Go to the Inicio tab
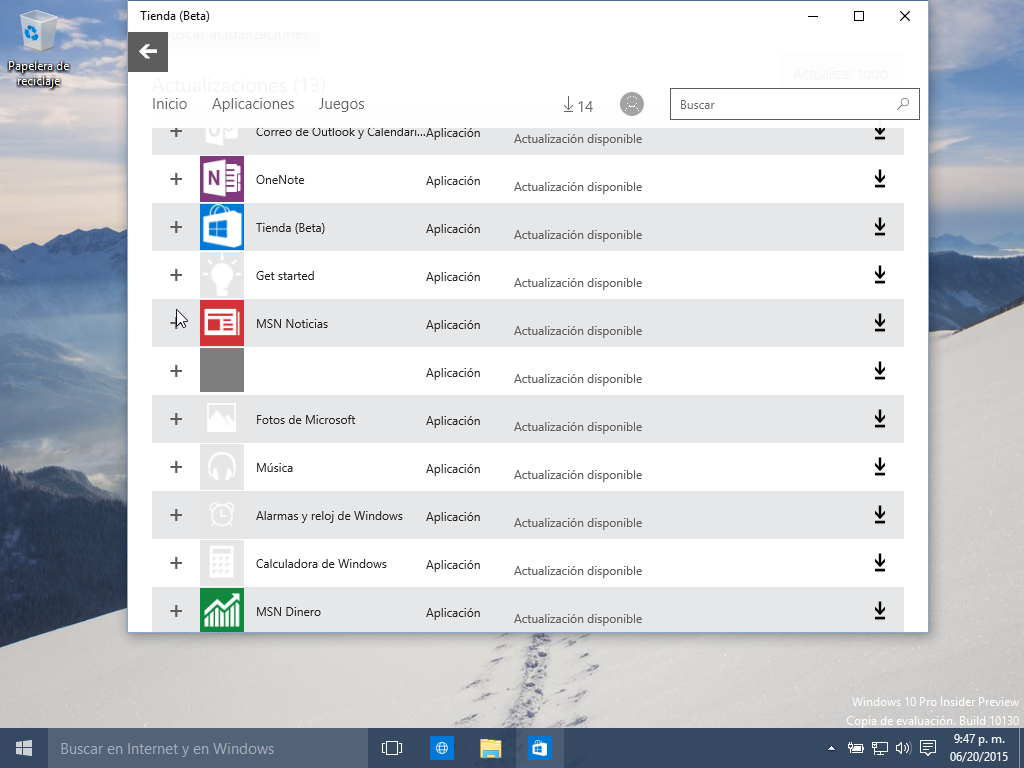Screen dimensions: 1024x768 [169, 104]
